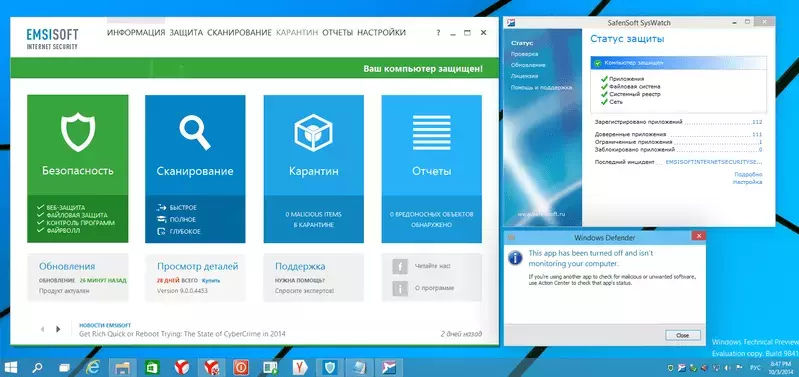The width and height of the screenshot is (799, 377).
Task: Open the white Yandex Y taskbar icon
Action: point(300,367)
